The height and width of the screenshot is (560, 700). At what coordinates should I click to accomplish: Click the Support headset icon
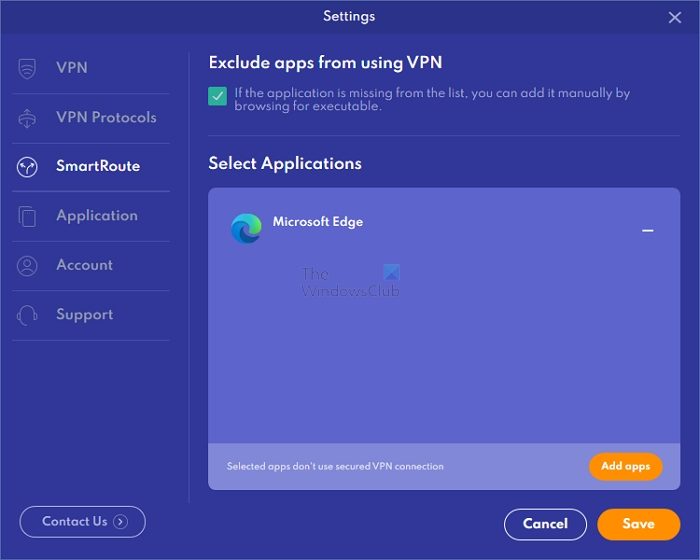[27, 315]
